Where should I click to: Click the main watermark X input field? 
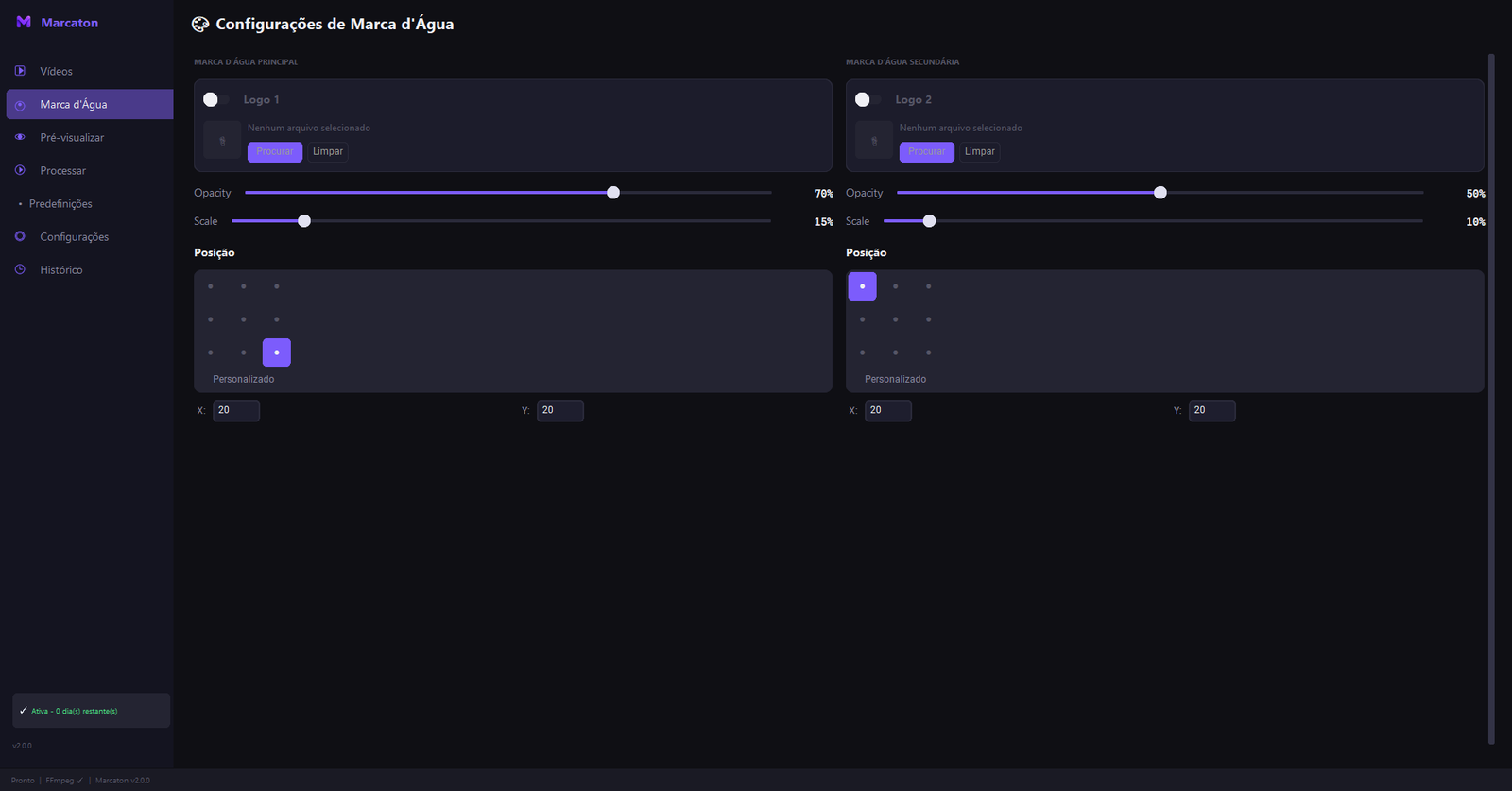(x=236, y=410)
